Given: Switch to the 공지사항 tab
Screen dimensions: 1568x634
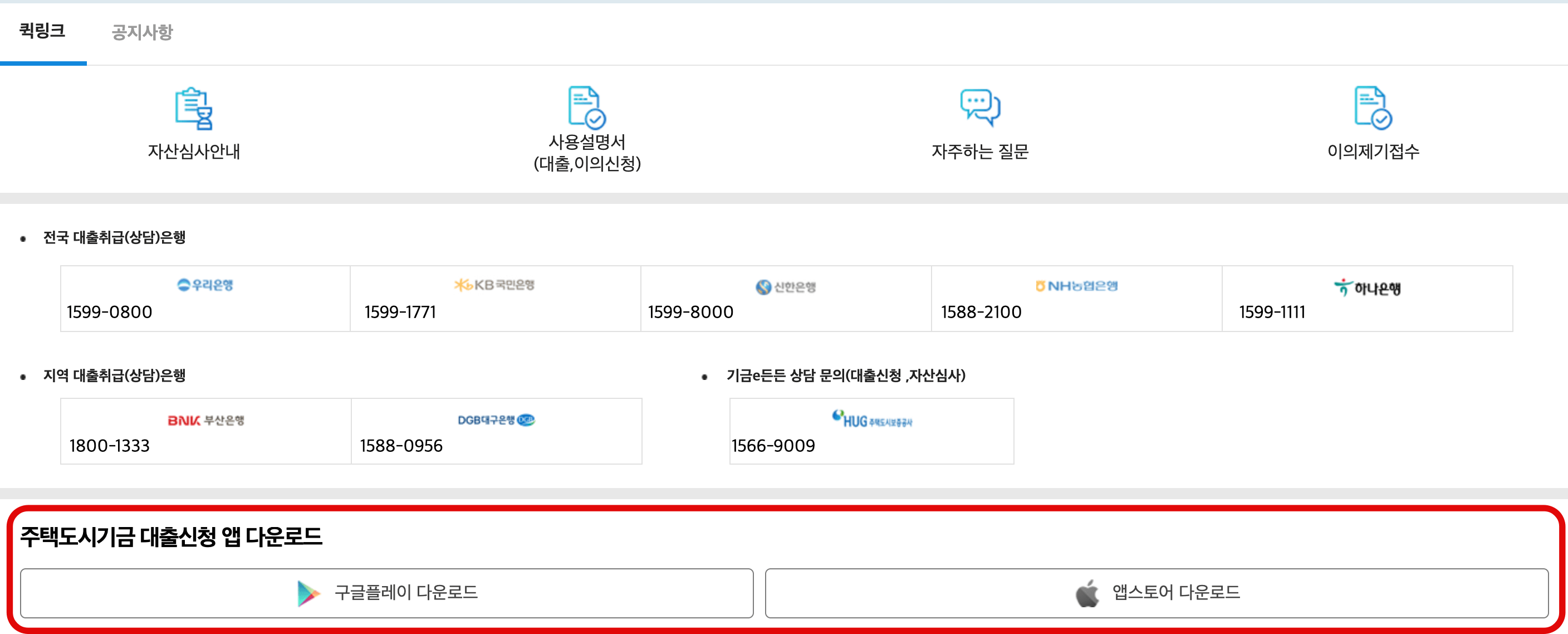Looking at the screenshot, I should click(x=142, y=32).
